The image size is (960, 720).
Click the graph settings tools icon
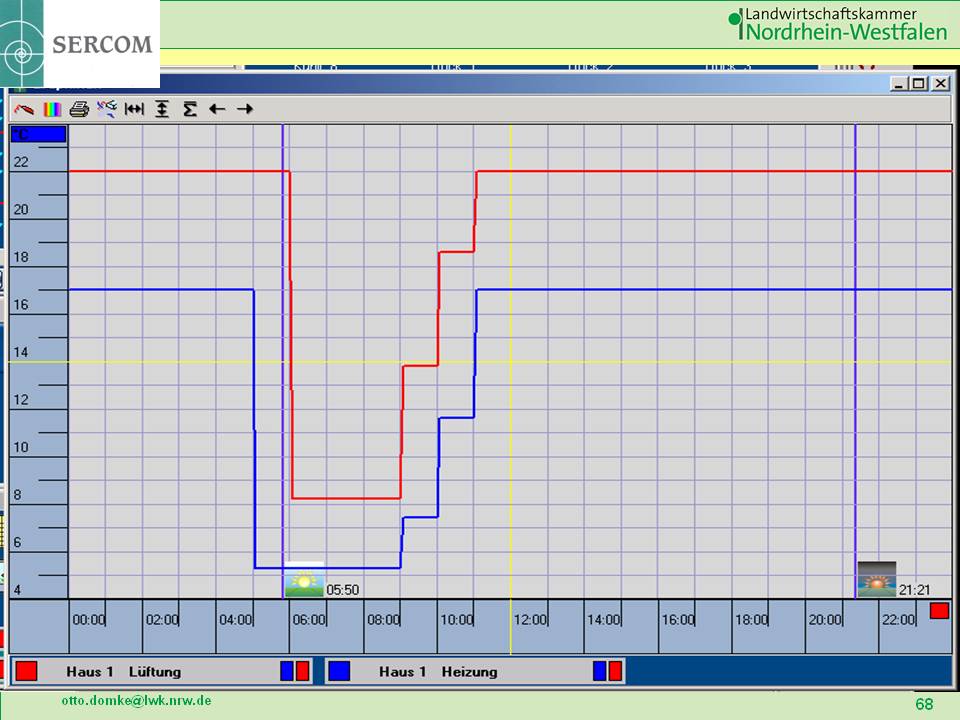107,109
